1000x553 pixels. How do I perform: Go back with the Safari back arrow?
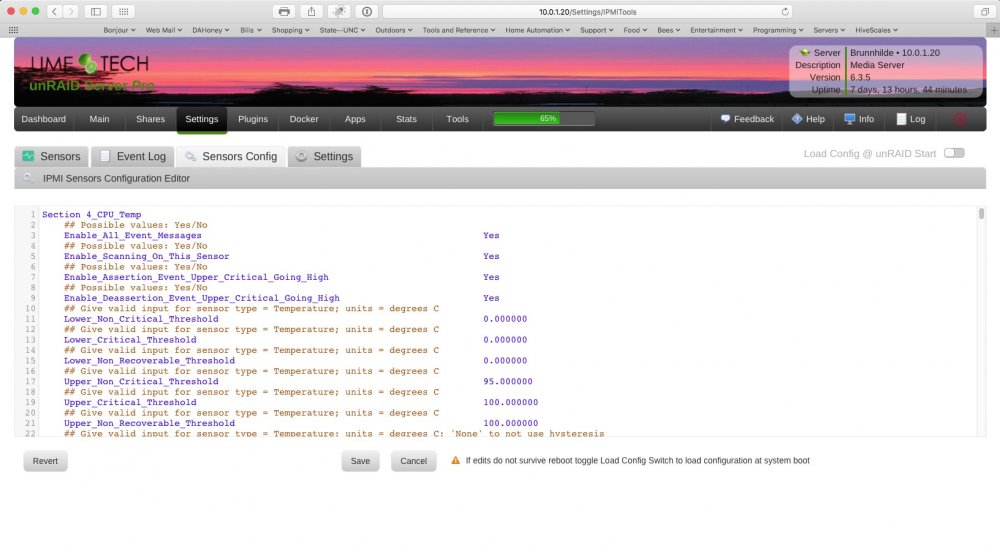click(x=55, y=11)
